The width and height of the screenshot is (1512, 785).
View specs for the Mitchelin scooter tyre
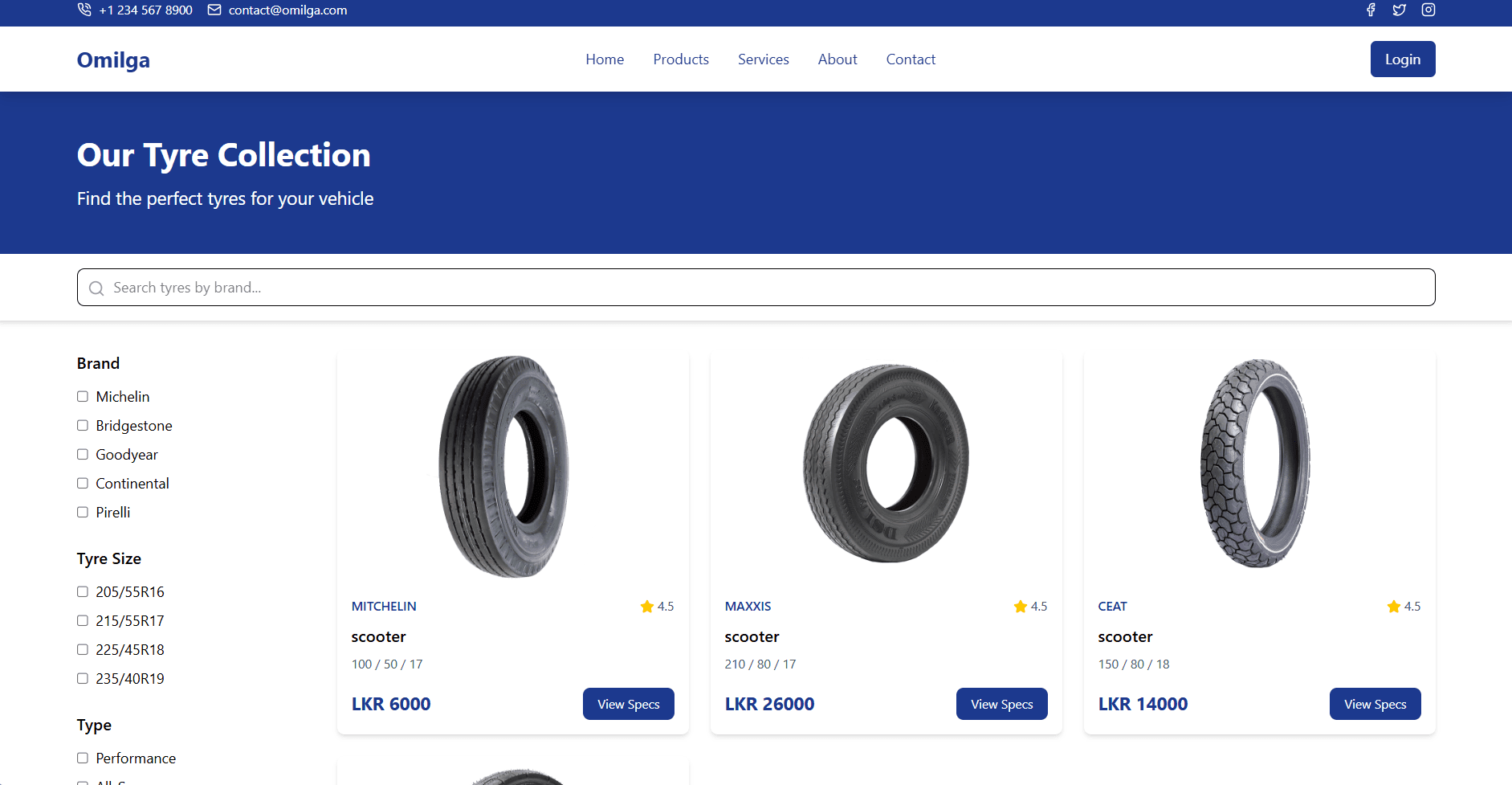pos(629,704)
